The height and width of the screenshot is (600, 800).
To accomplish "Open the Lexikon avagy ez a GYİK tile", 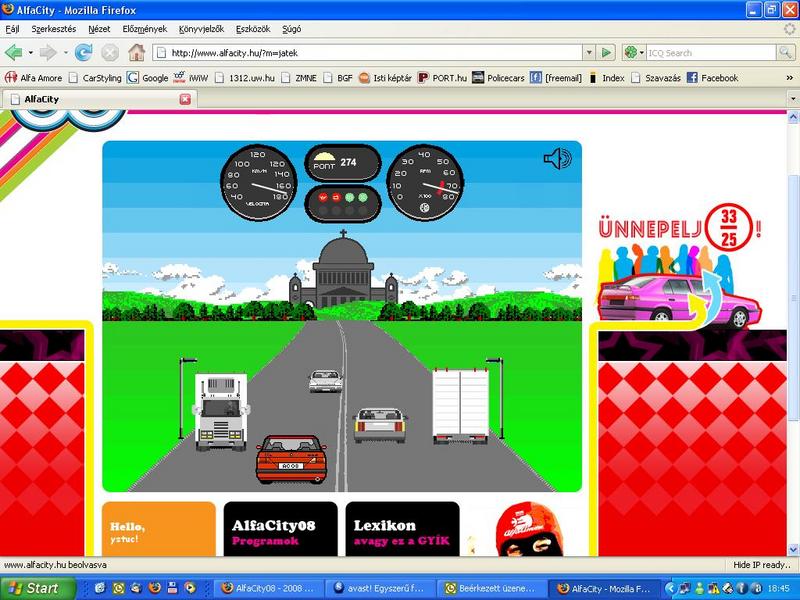I will [403, 529].
